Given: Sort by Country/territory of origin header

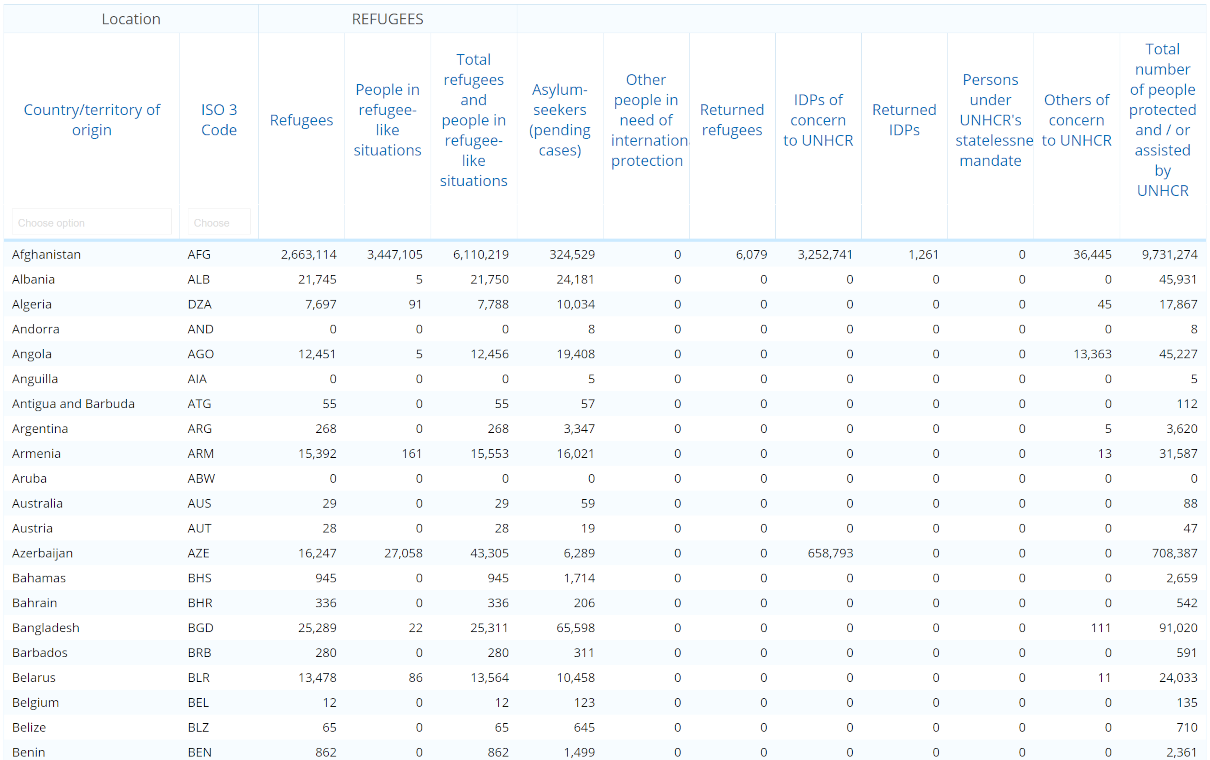Looking at the screenshot, I should tap(91, 120).
